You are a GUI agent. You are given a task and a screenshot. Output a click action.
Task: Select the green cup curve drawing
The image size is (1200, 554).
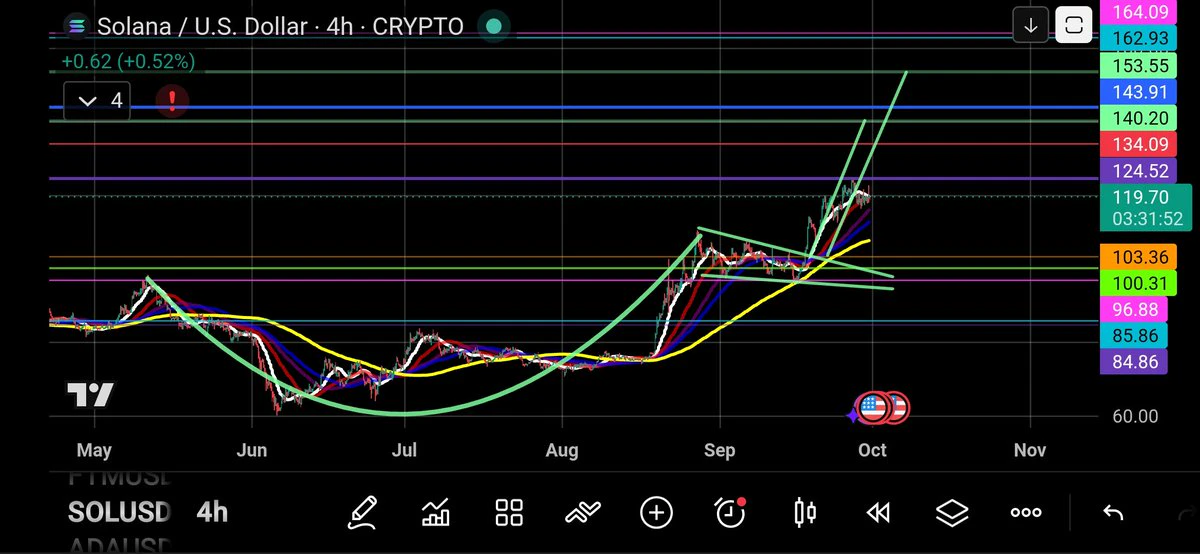pyautogui.click(x=400, y=412)
